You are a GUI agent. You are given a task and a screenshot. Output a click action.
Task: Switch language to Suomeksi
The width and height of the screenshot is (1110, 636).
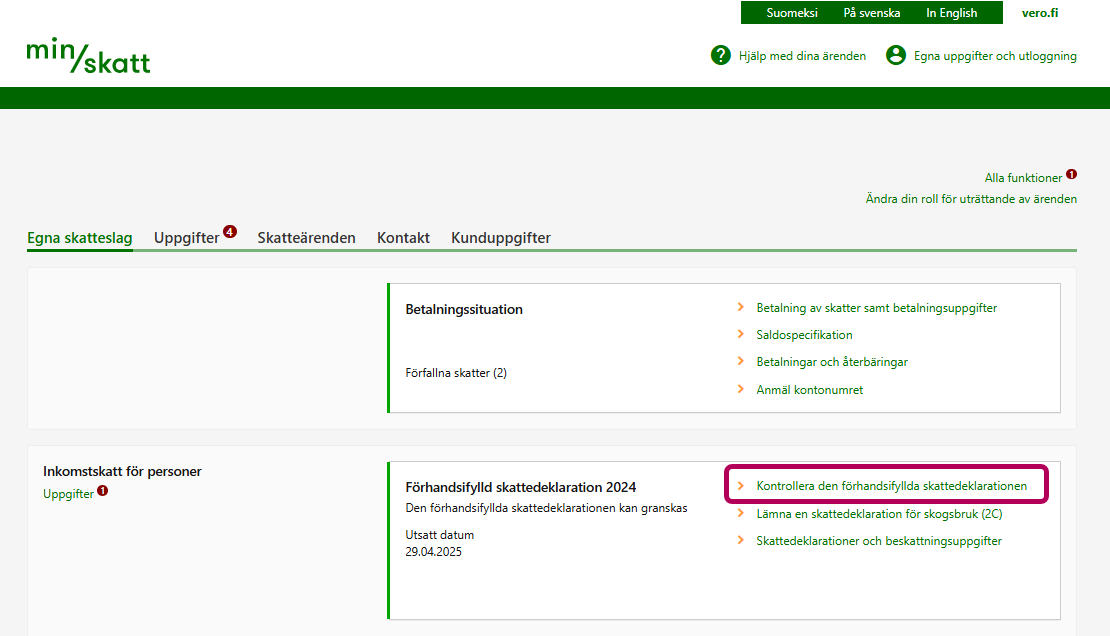[x=792, y=13]
